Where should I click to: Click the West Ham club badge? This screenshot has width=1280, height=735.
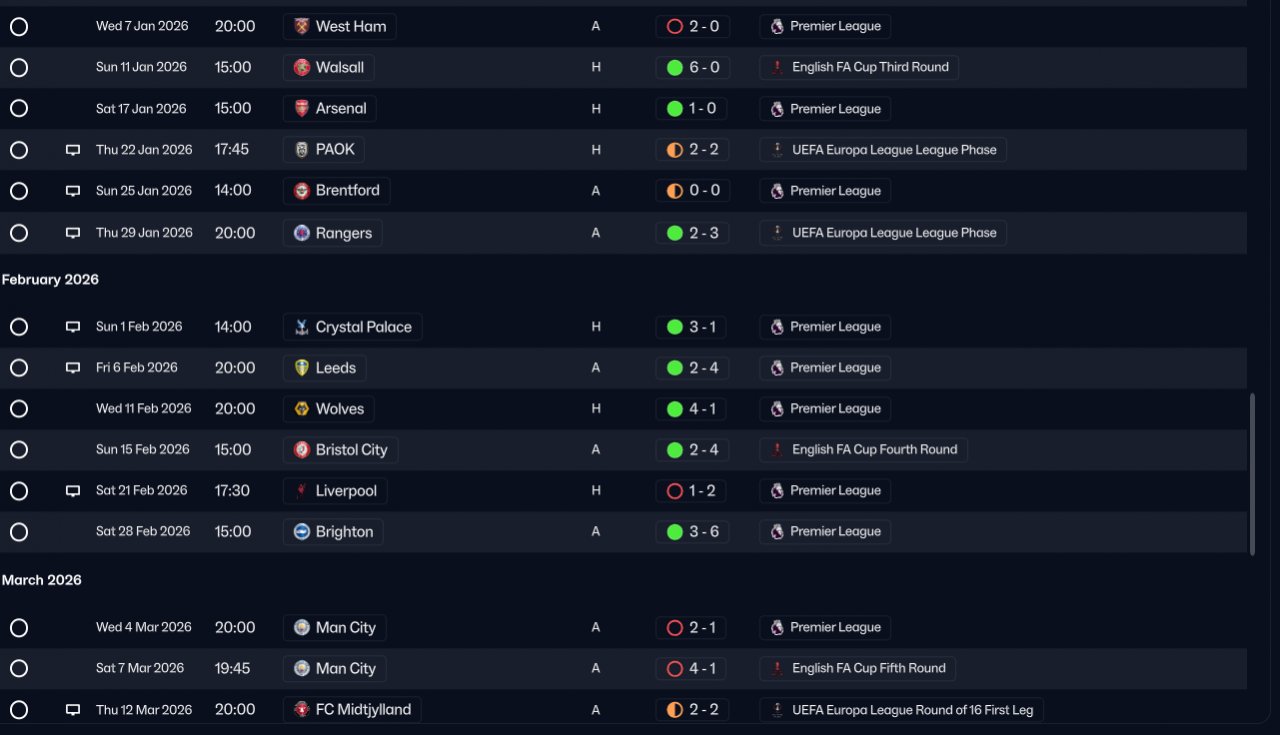[302, 26]
